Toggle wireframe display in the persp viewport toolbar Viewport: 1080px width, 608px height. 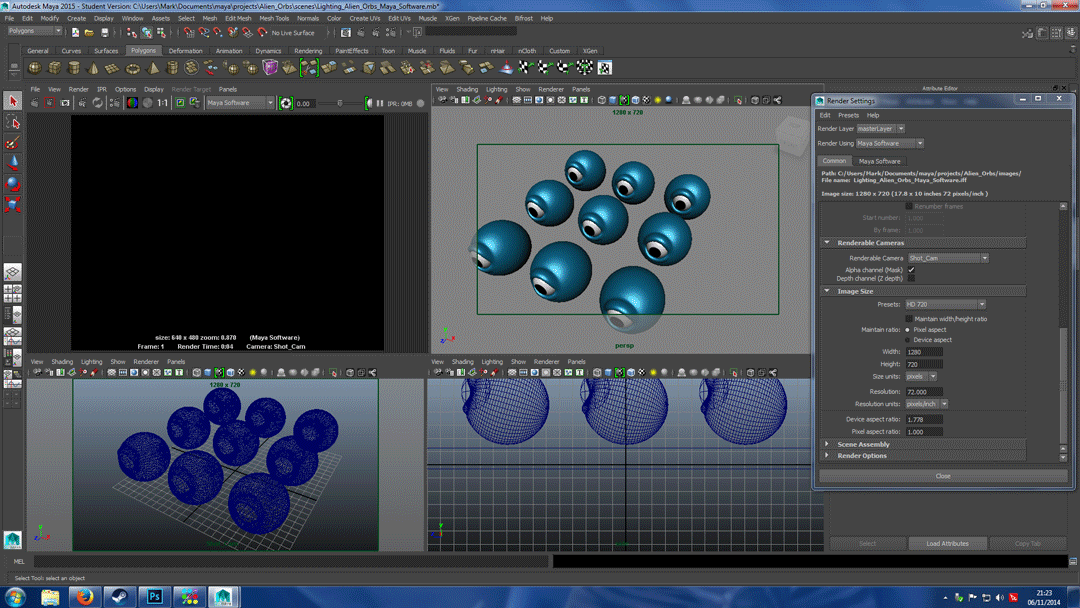tap(600, 99)
